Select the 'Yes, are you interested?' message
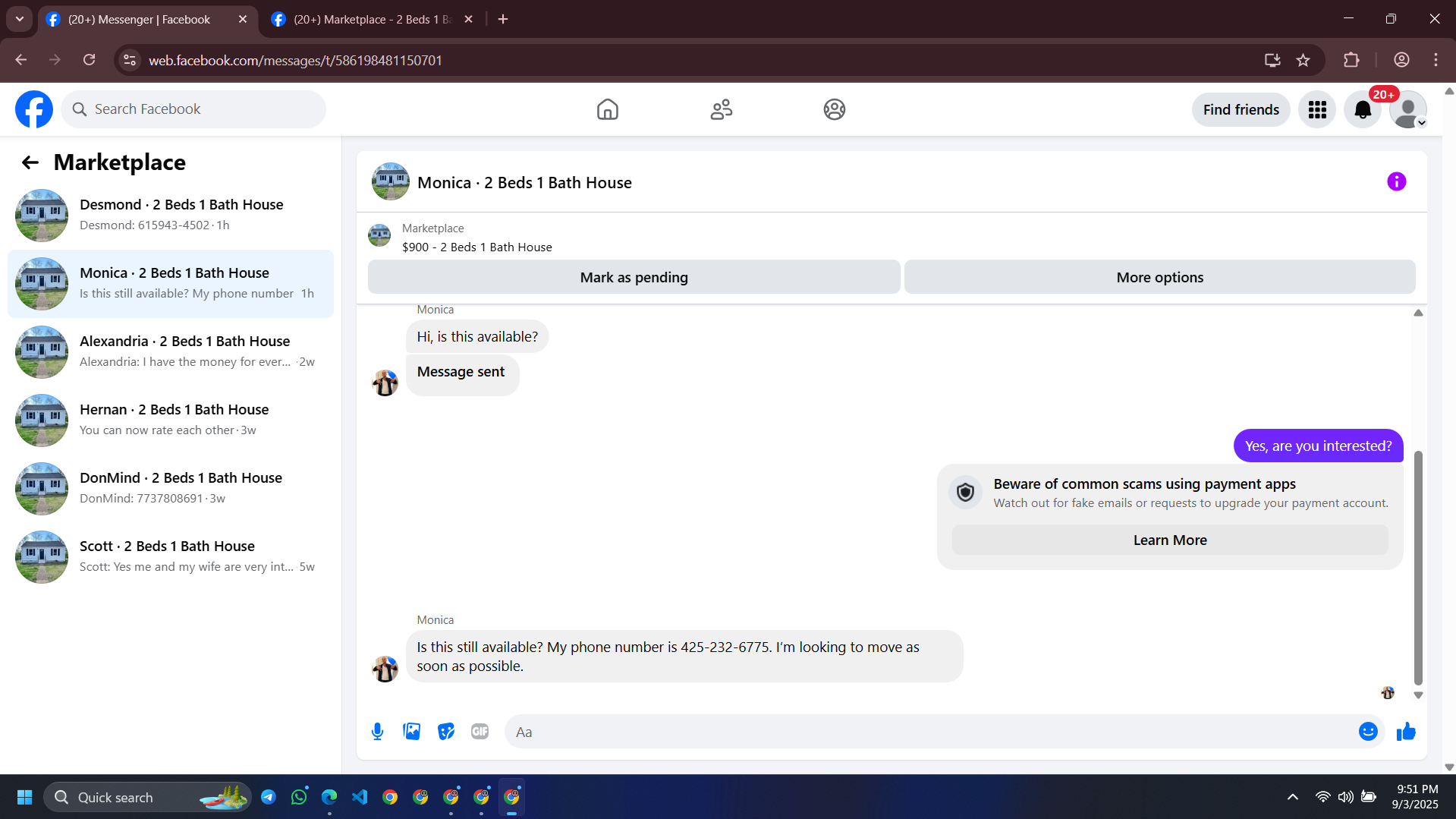1456x819 pixels. point(1318,446)
